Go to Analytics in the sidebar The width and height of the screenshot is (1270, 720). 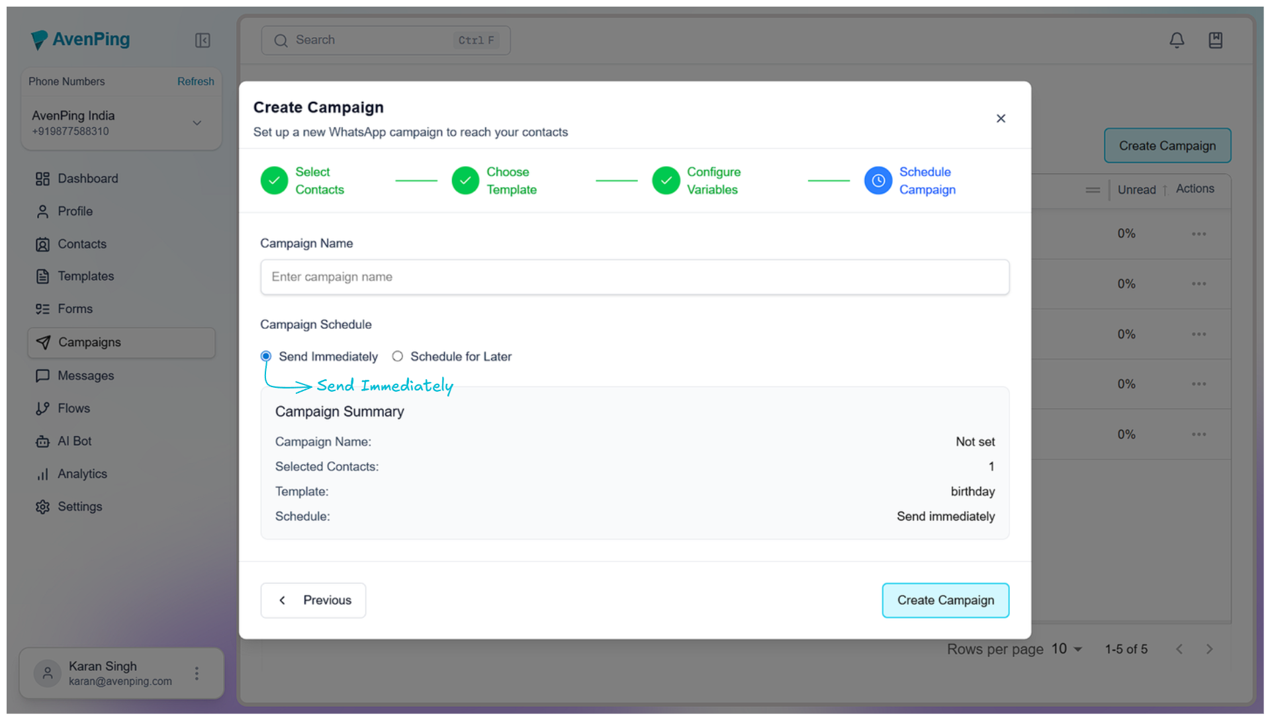click(82, 474)
